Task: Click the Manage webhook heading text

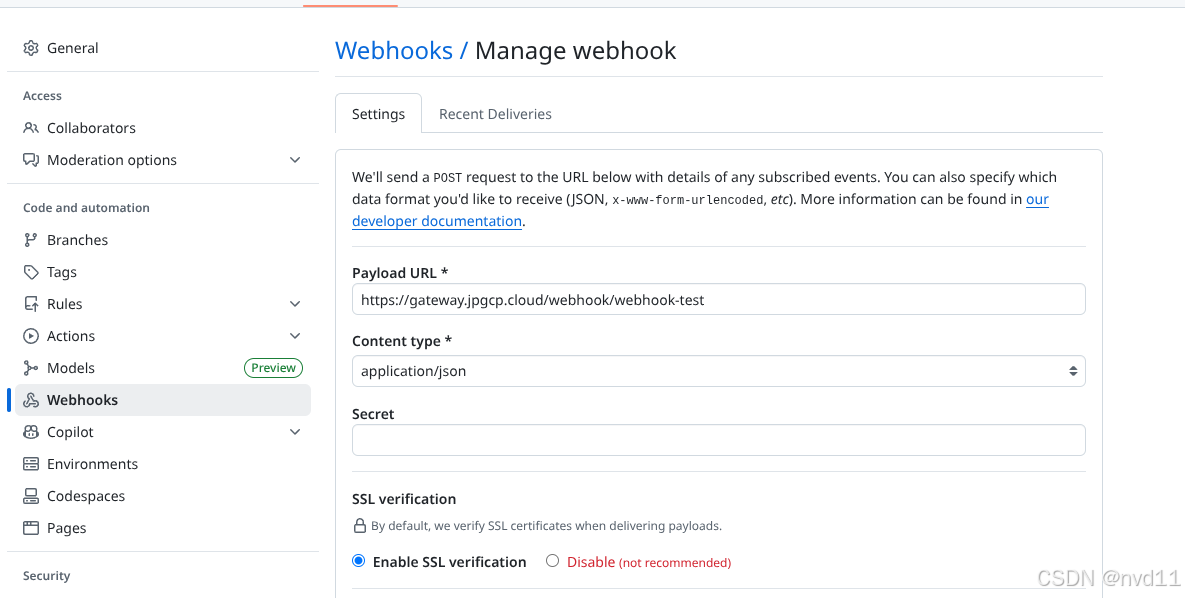Action: coord(575,51)
